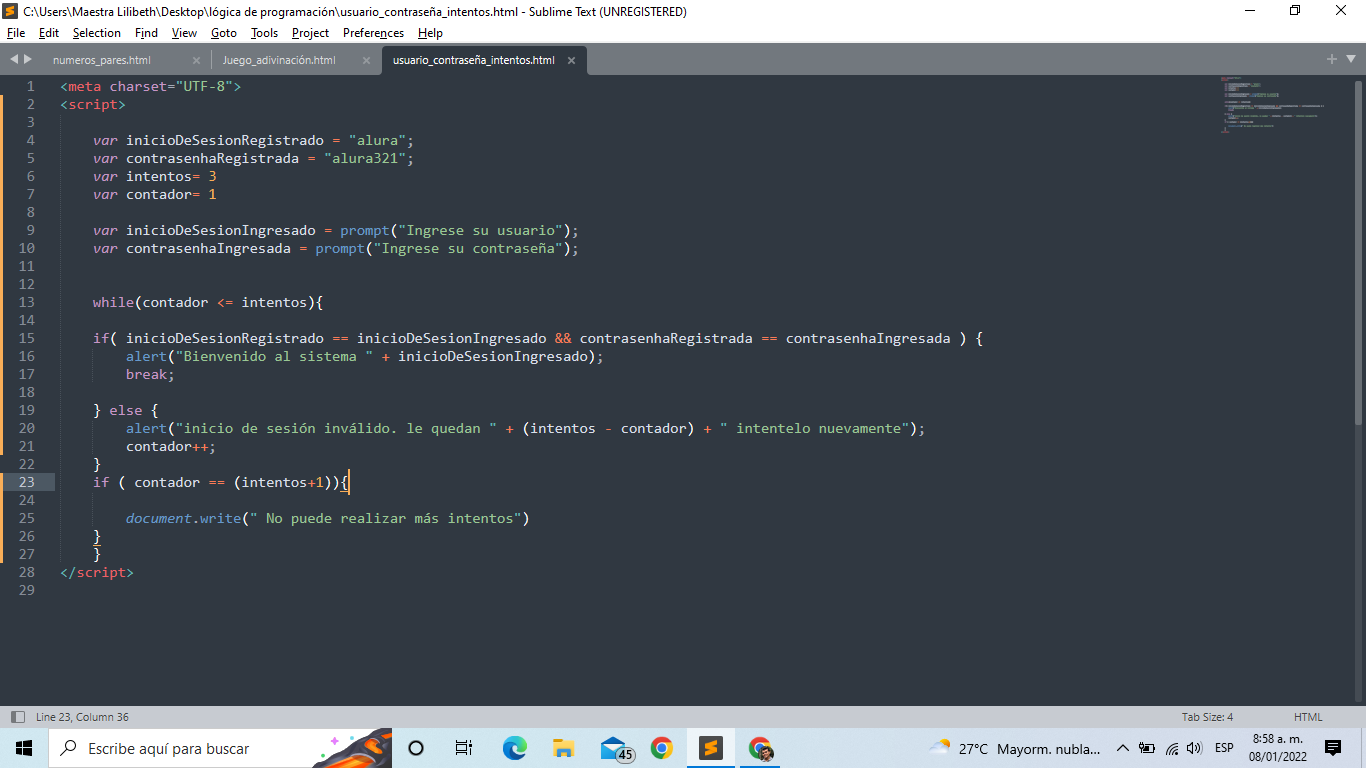Viewport: 1366px width, 768px height.
Task: Add a new tab with plus icon
Action: [1332, 60]
